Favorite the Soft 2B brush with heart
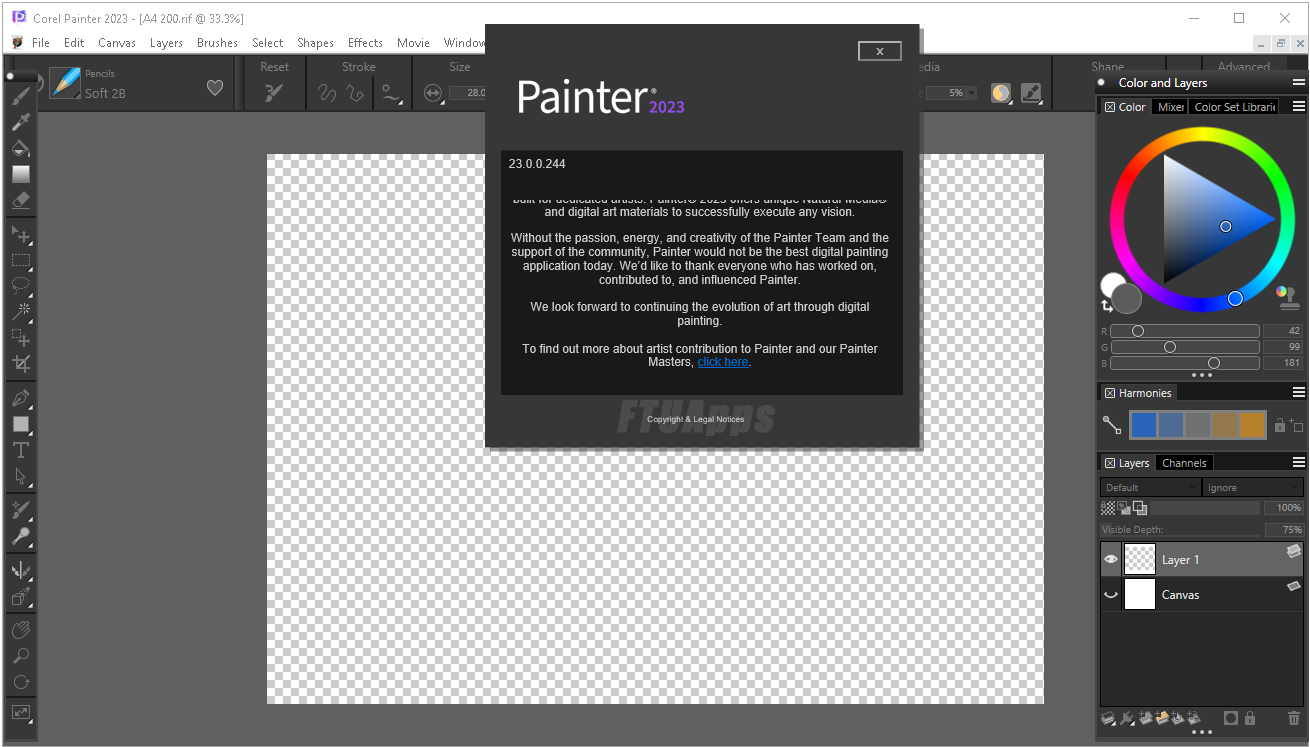This screenshot has width=1310, height=747. [215, 88]
